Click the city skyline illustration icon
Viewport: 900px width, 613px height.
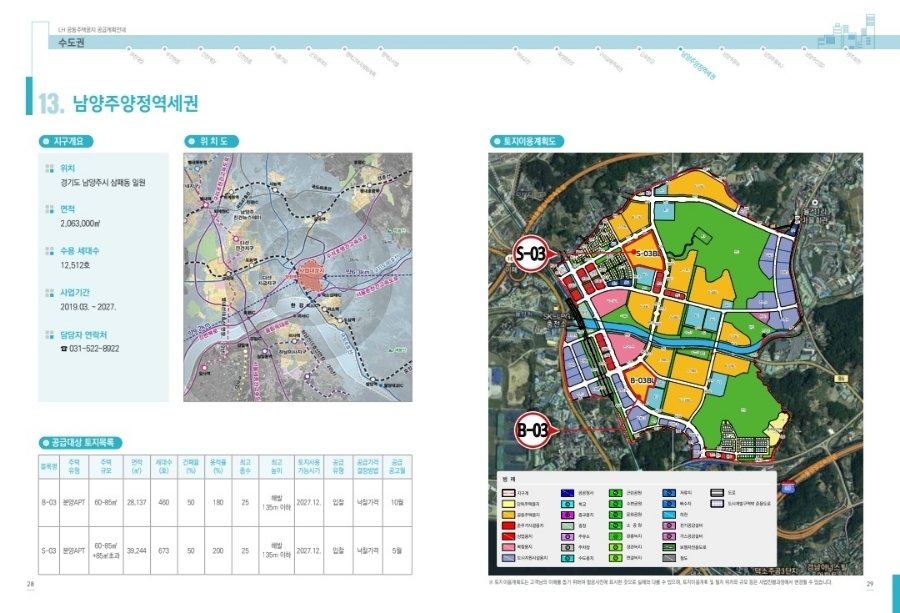click(846, 32)
